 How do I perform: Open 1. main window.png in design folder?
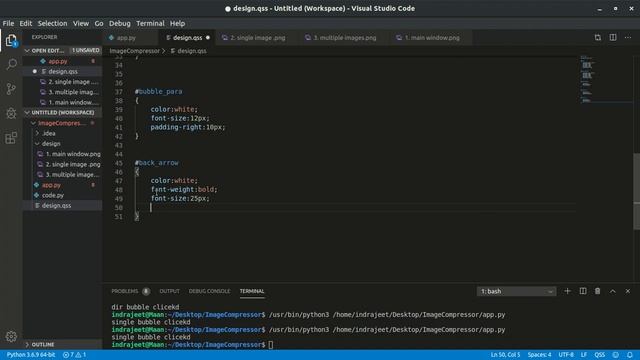[62, 154]
